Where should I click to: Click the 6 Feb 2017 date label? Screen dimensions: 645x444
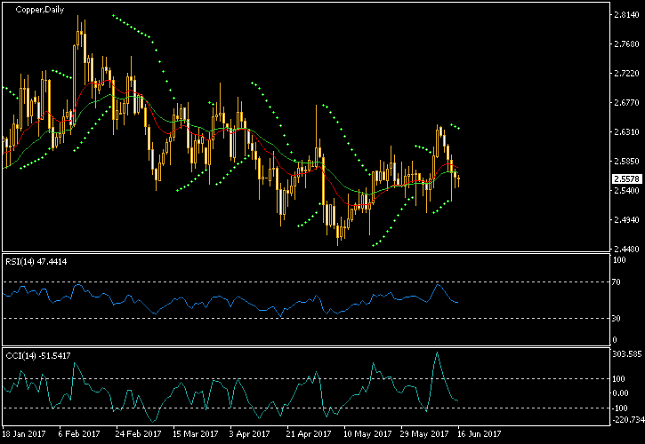79,434
